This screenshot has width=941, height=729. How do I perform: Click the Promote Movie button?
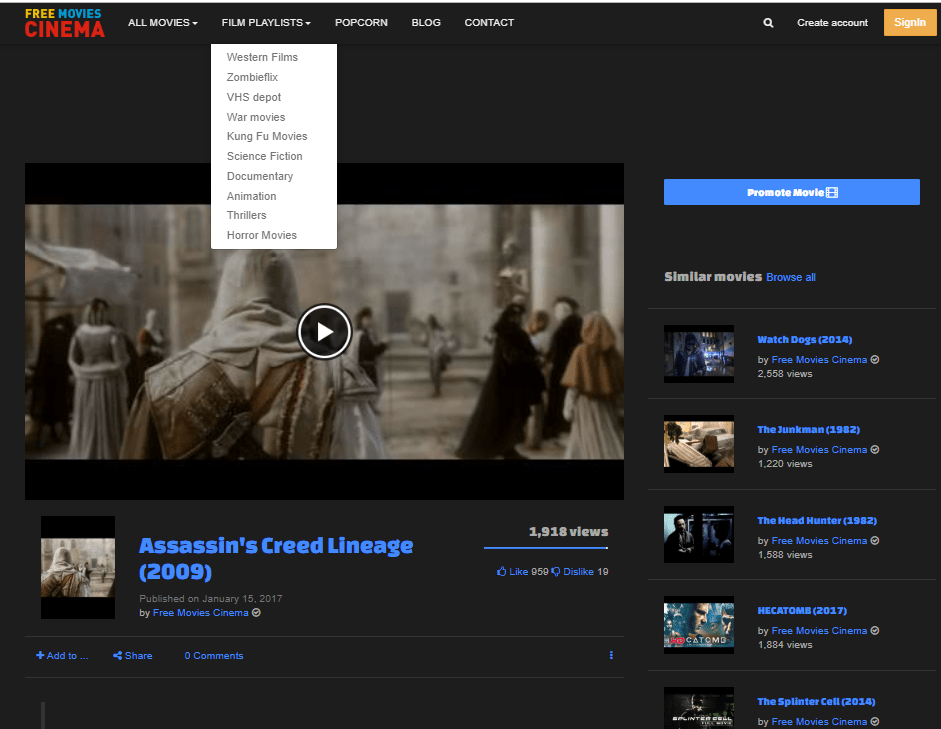point(792,192)
